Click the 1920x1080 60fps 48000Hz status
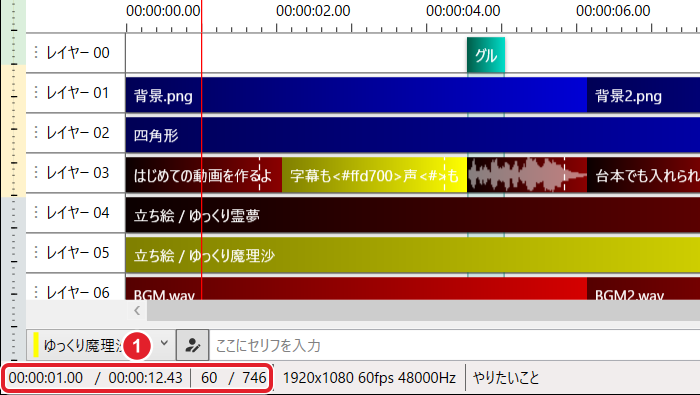Image resolution: width=700 pixels, height=395 pixels. coord(369,378)
